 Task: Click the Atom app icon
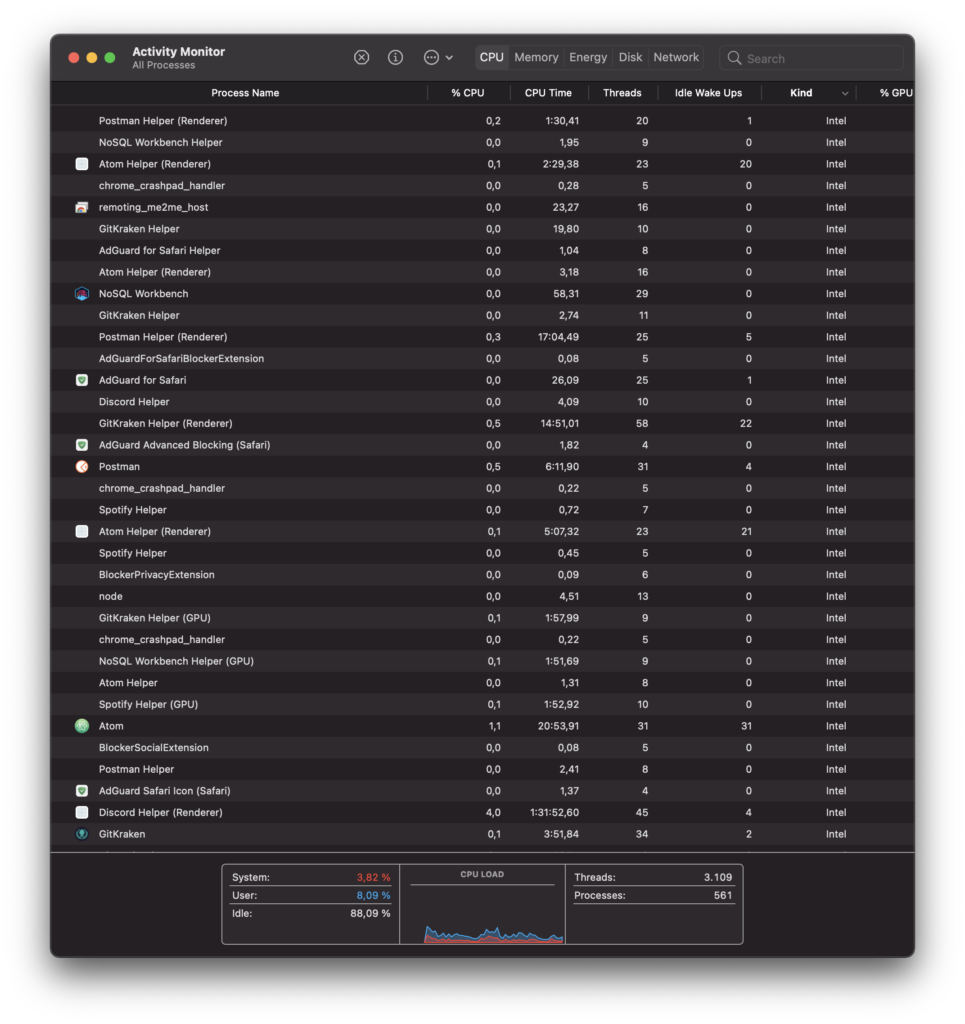tap(82, 726)
